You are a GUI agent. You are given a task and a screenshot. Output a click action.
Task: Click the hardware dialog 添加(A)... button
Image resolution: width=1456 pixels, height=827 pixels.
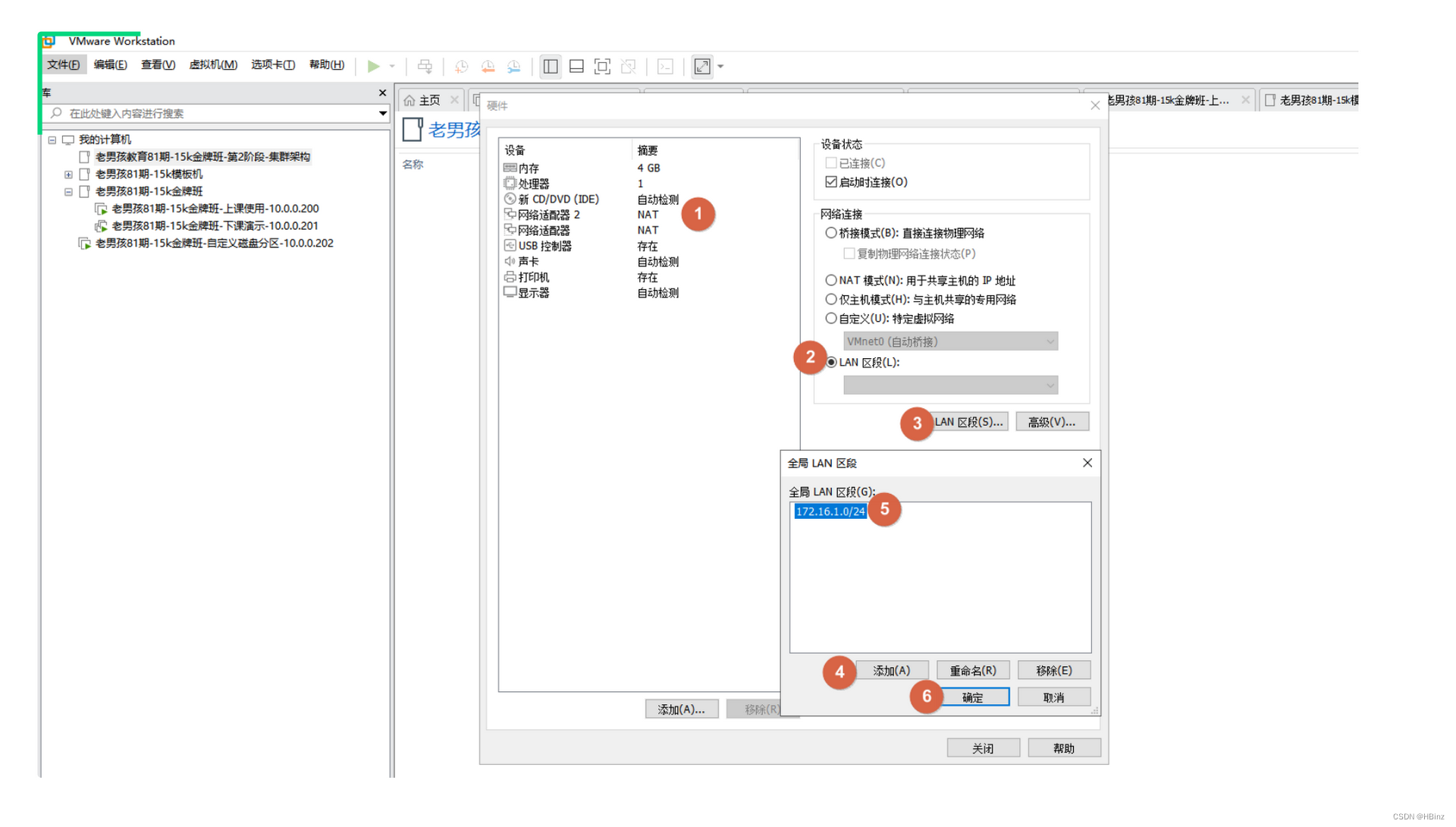coord(682,709)
